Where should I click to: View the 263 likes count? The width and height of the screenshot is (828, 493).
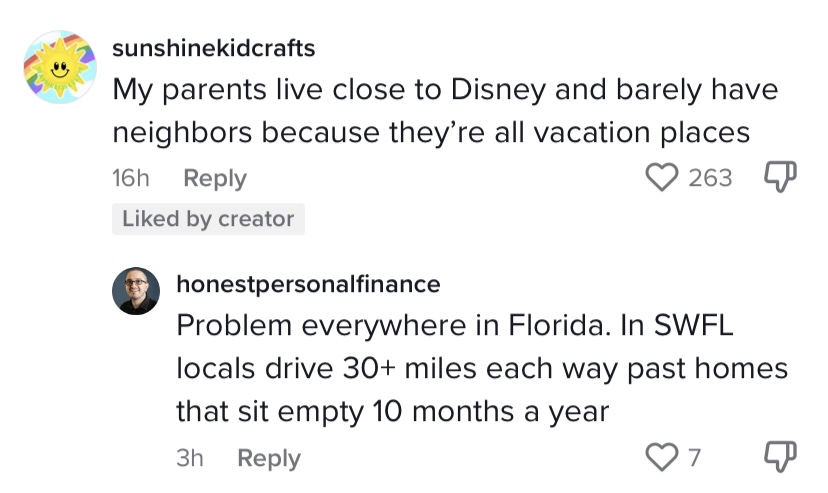pos(710,177)
